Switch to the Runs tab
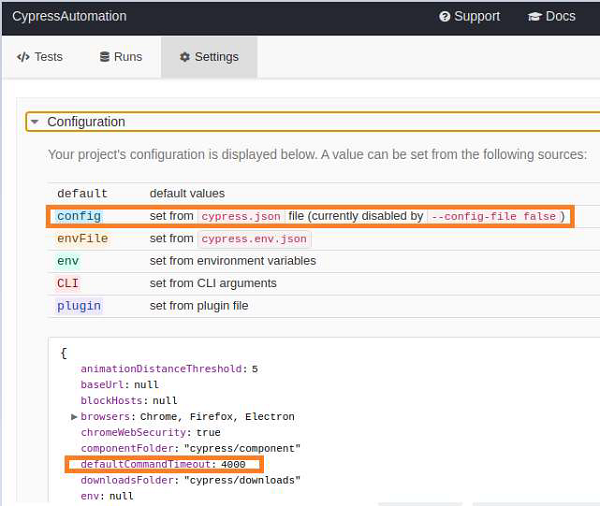The height and width of the screenshot is (506, 600). [121, 57]
